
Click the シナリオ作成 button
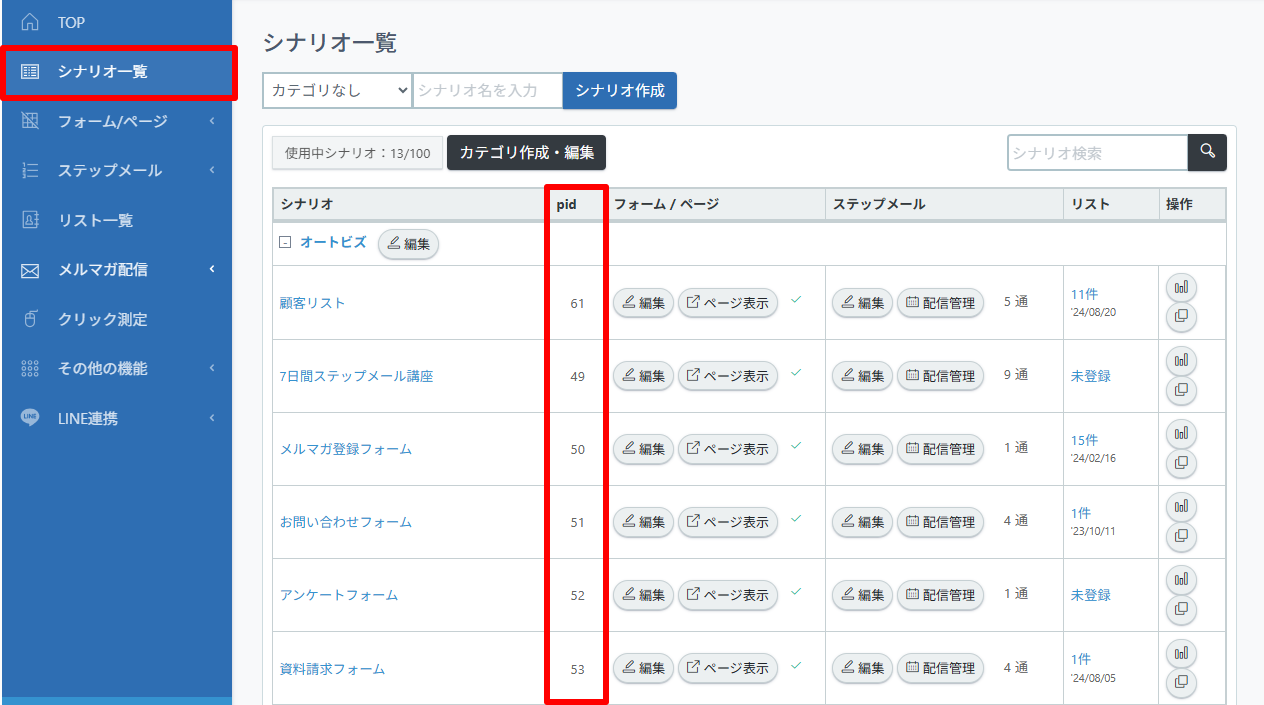pyautogui.click(x=619, y=90)
